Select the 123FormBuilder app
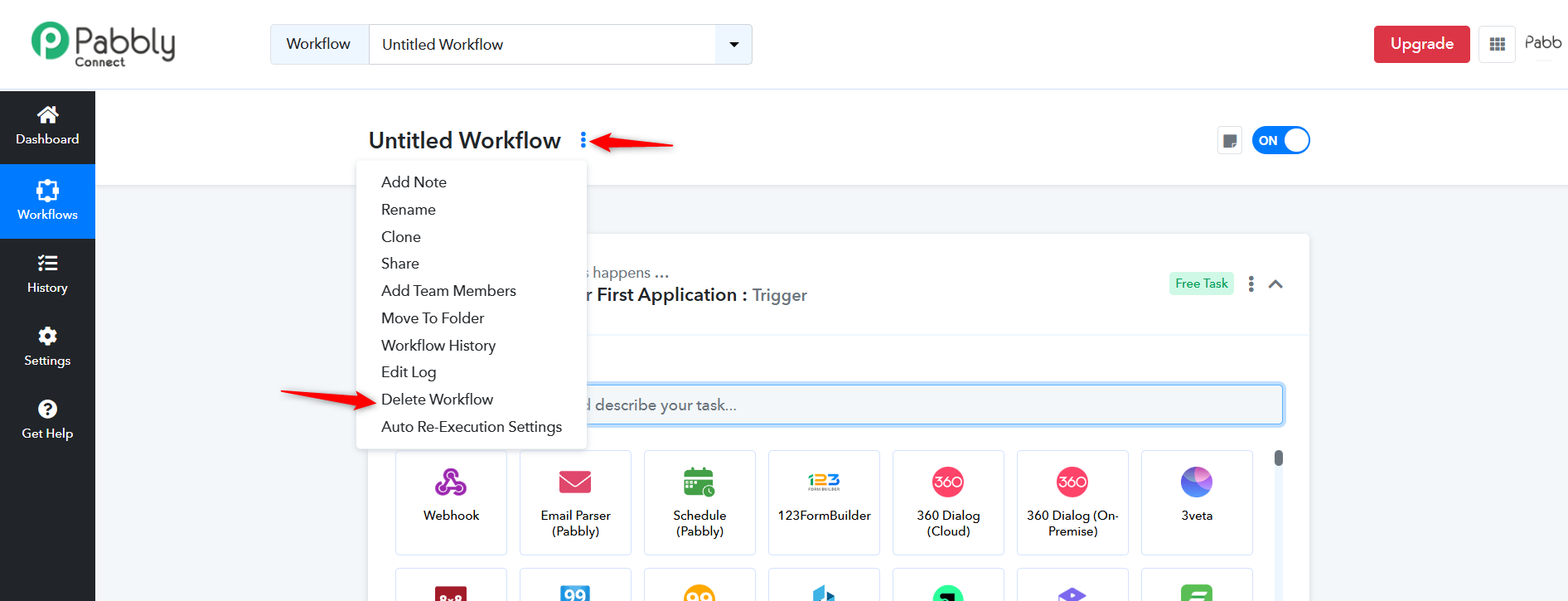Image resolution: width=1568 pixels, height=601 pixels. pyautogui.click(x=824, y=502)
